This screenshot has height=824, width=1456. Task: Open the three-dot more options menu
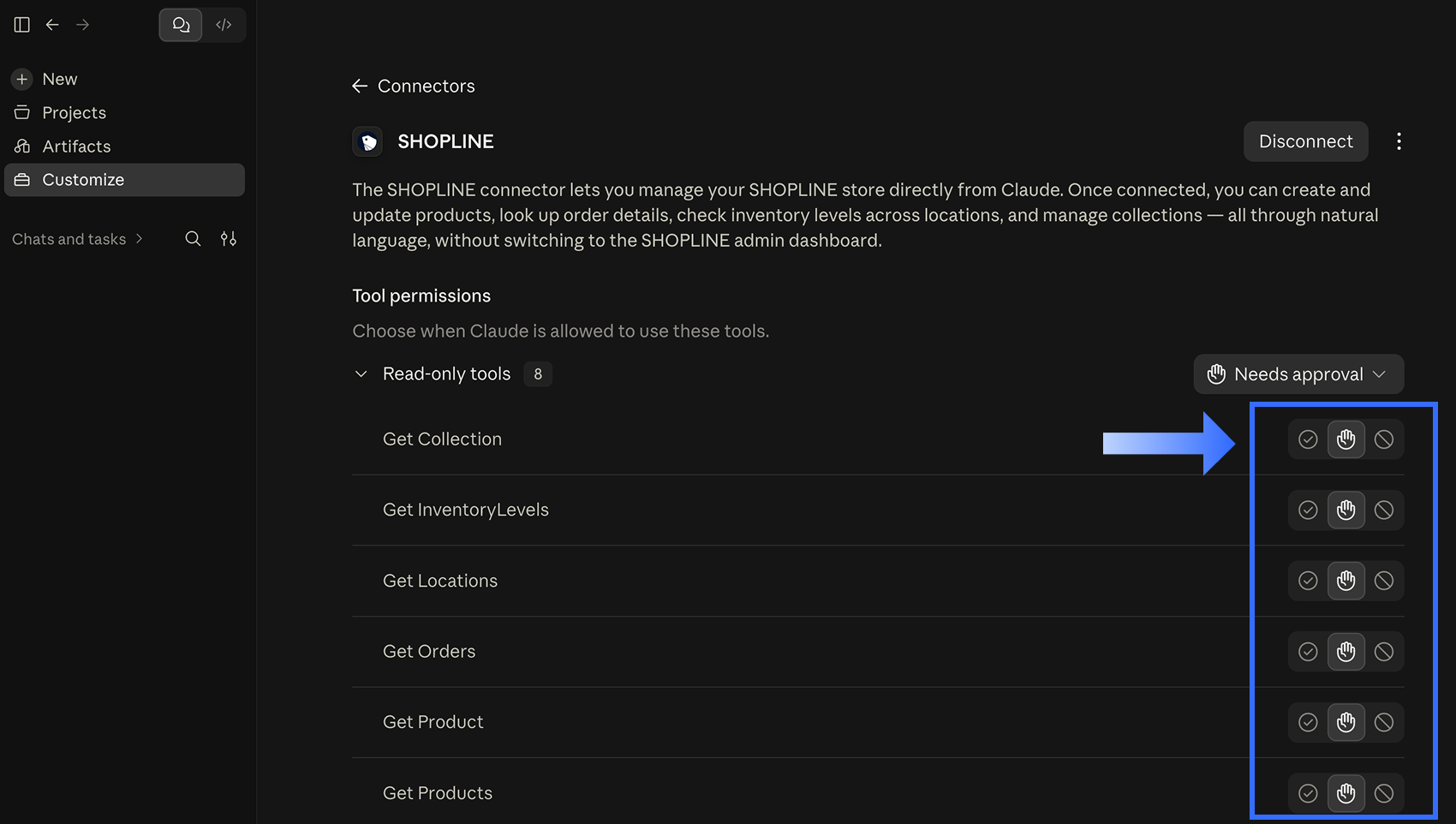click(x=1399, y=141)
